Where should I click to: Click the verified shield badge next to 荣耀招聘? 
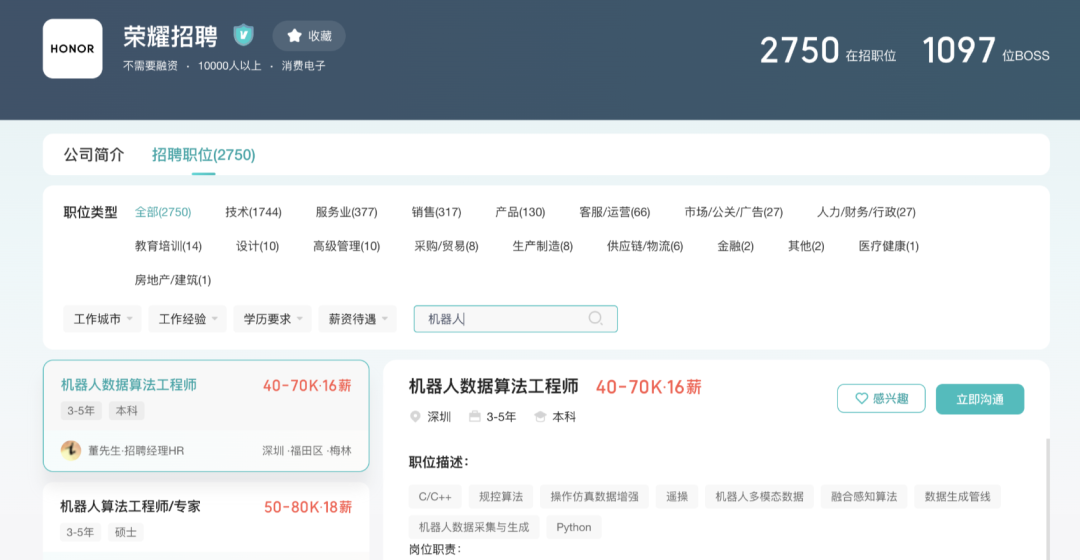(x=243, y=34)
